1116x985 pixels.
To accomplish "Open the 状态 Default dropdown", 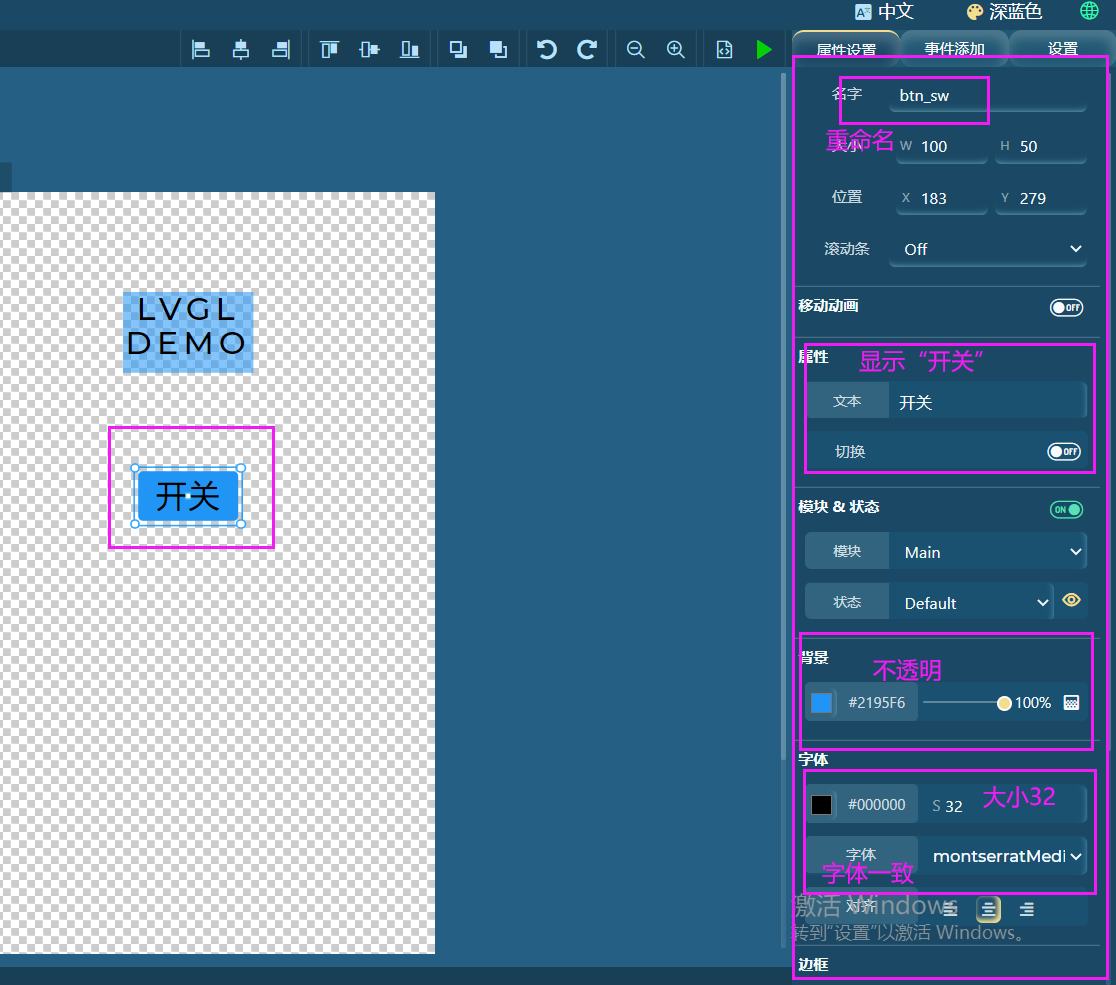I will point(971,603).
